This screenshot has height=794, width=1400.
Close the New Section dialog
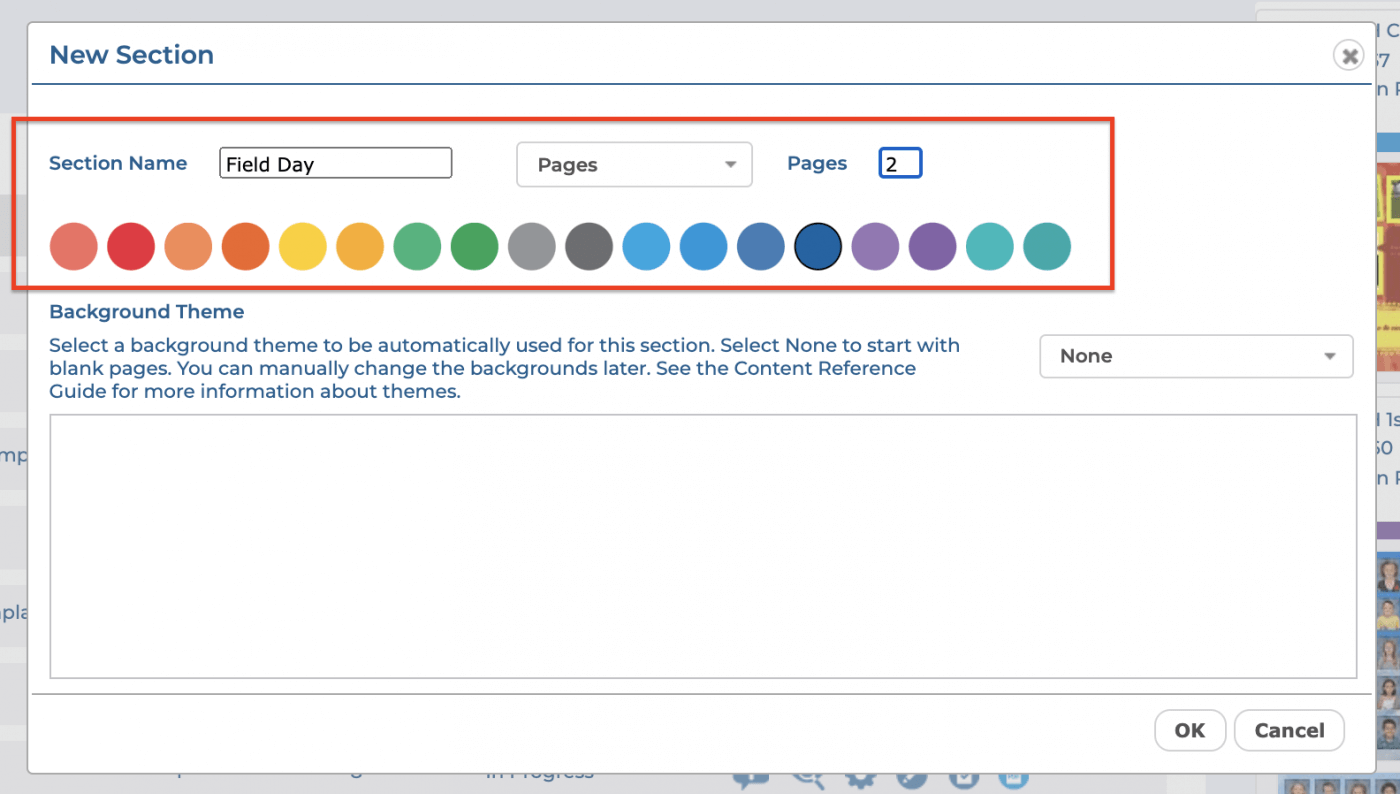1349,56
